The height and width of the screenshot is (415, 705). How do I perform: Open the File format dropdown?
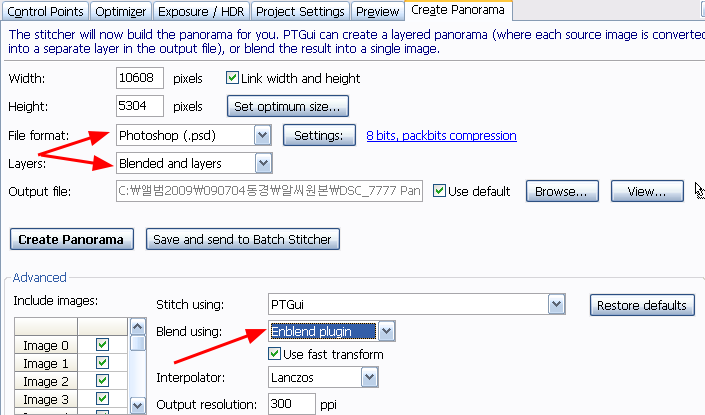[x=194, y=135]
